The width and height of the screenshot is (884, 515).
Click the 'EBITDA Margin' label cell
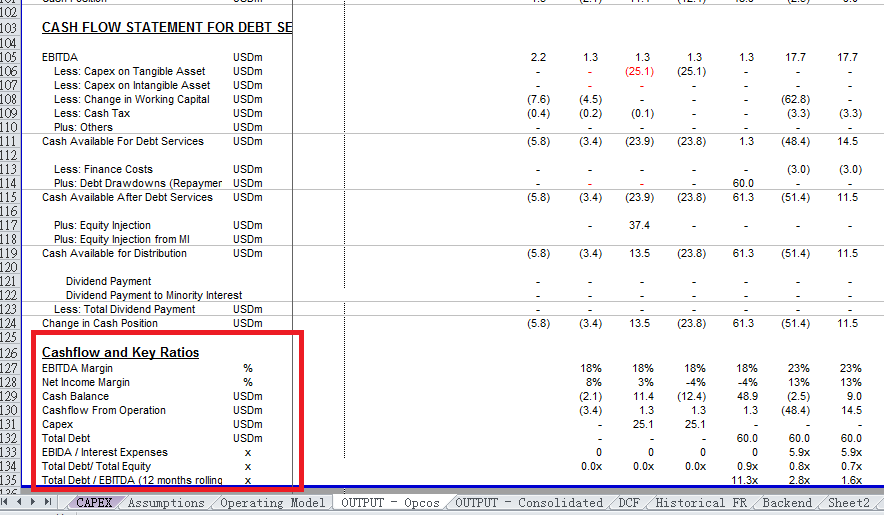click(77, 368)
